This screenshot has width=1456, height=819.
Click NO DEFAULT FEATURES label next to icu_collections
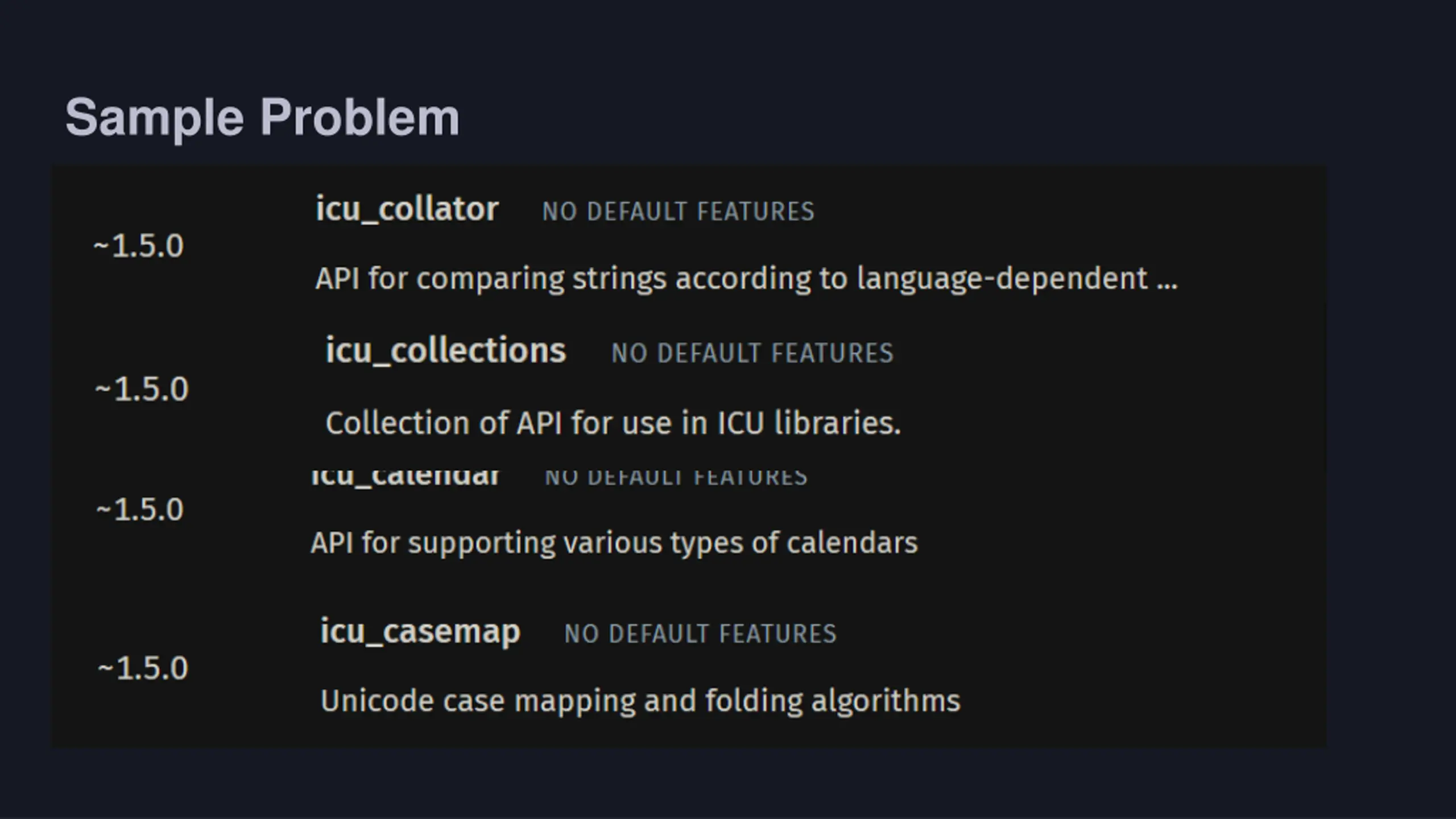click(752, 353)
